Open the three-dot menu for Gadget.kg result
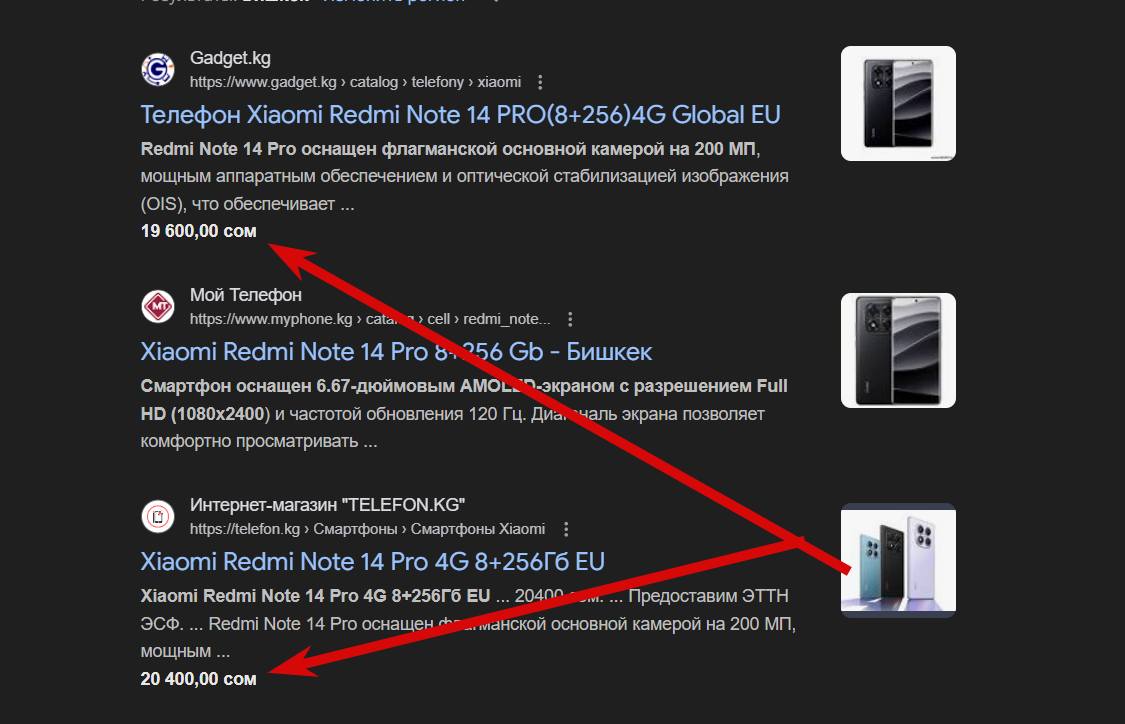1125x724 pixels. coord(540,83)
